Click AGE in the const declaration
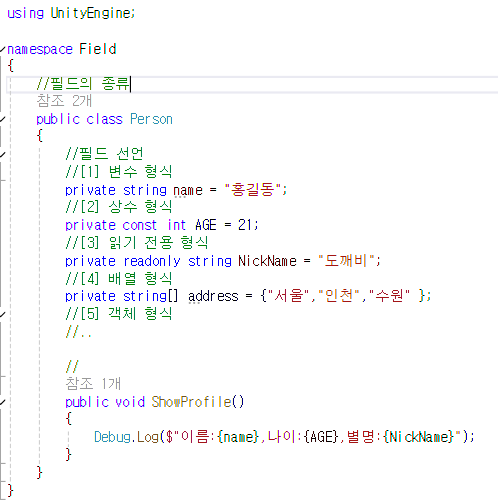This screenshot has height=503, width=498. coord(206,225)
